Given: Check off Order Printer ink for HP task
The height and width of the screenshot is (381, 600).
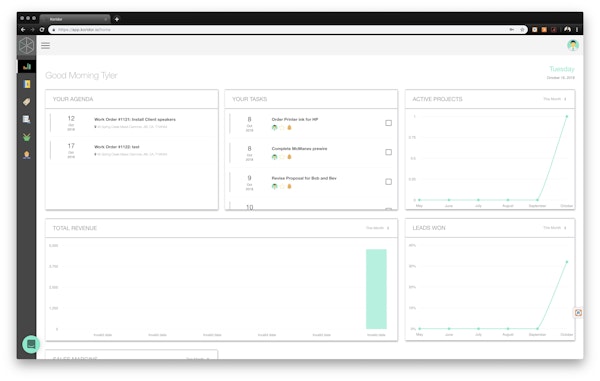Looking at the screenshot, I should [388, 123].
